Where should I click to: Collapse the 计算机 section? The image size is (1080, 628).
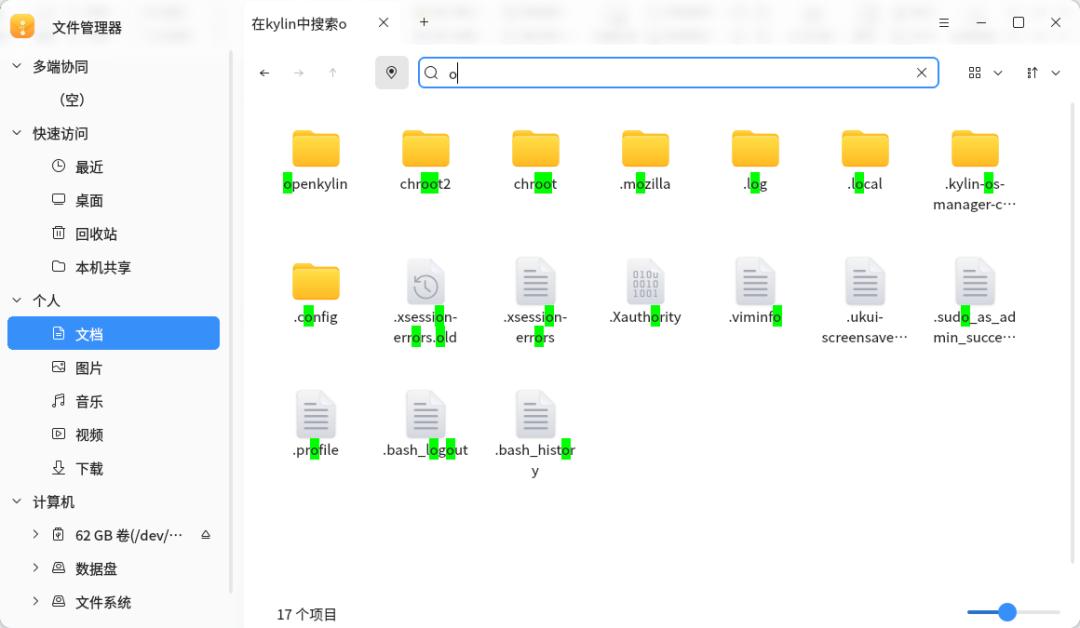pos(16,501)
